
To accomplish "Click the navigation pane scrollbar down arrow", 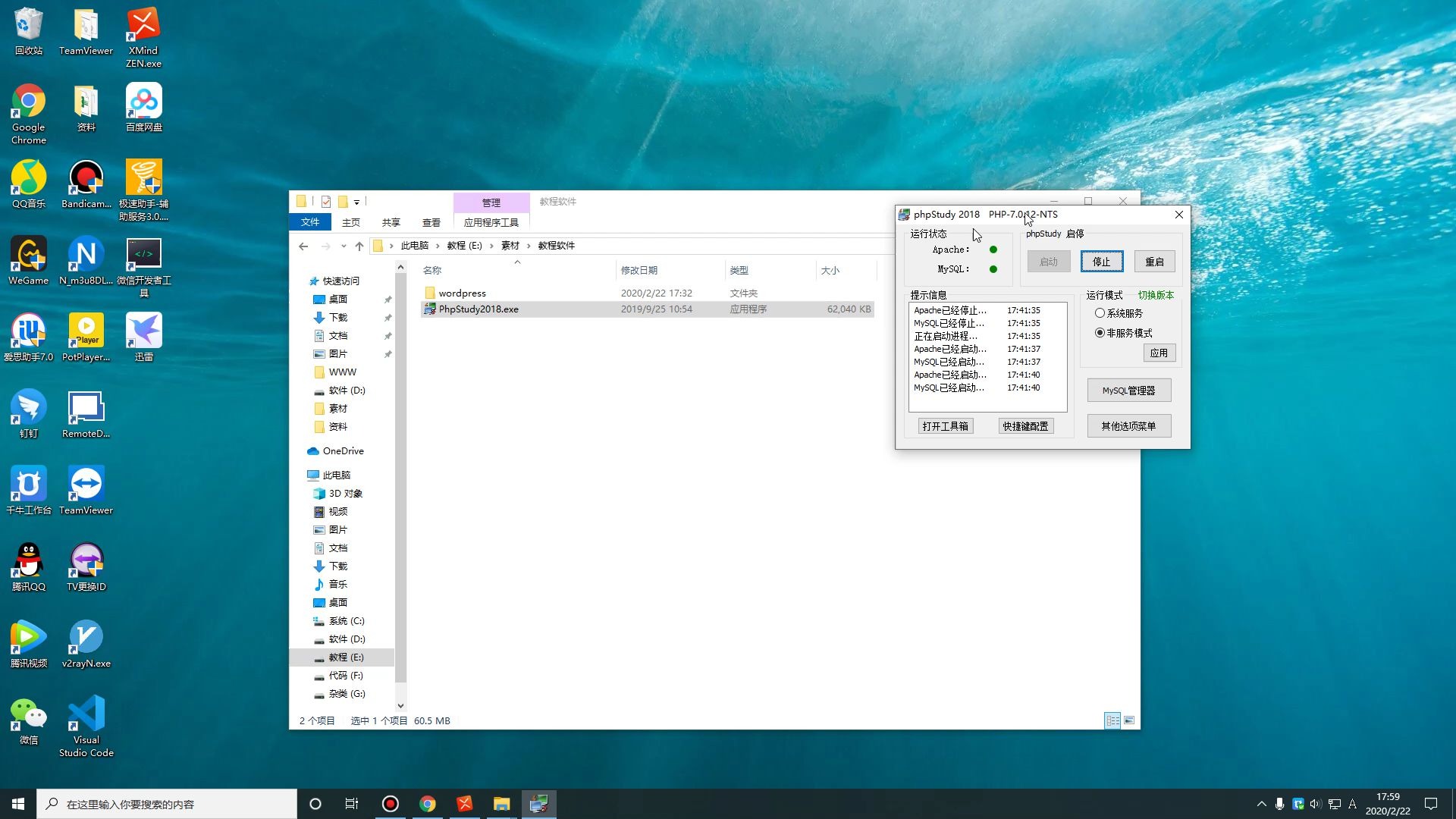I will [400, 706].
